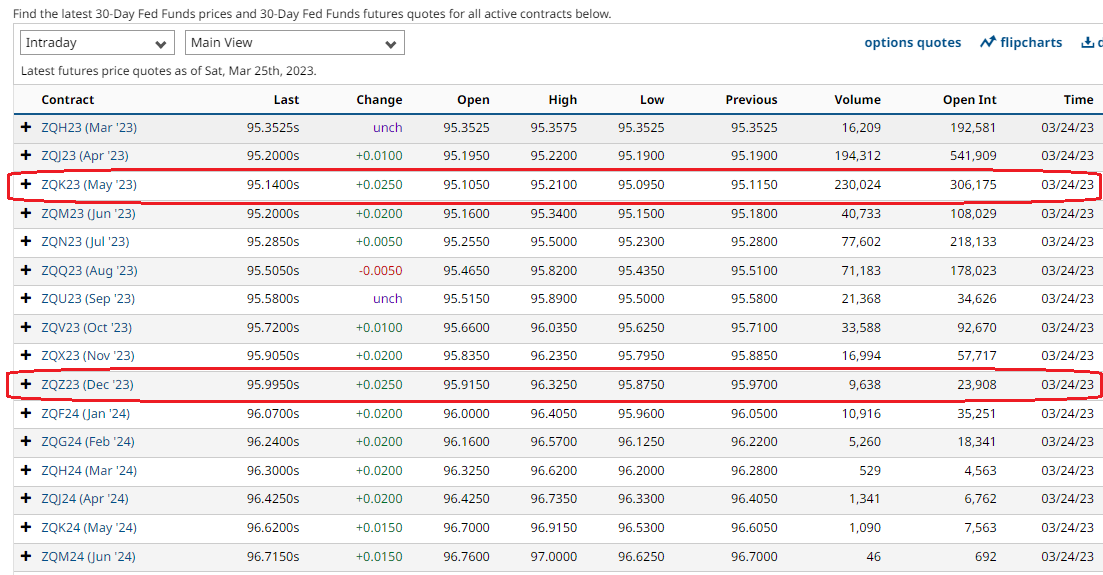This screenshot has height=575, width=1103.
Task: Expand the ZQH23 (Mar '23) row plus icon
Action: [x=26, y=127]
